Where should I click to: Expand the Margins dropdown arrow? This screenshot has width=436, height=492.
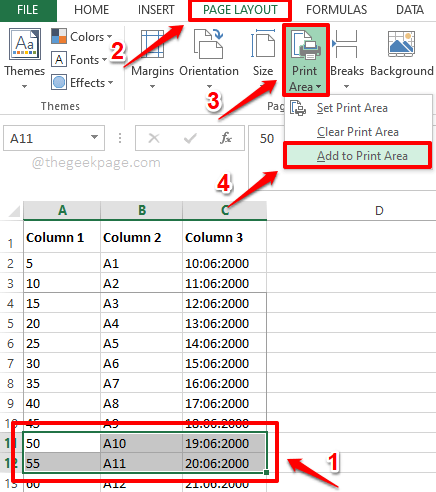tap(152, 87)
